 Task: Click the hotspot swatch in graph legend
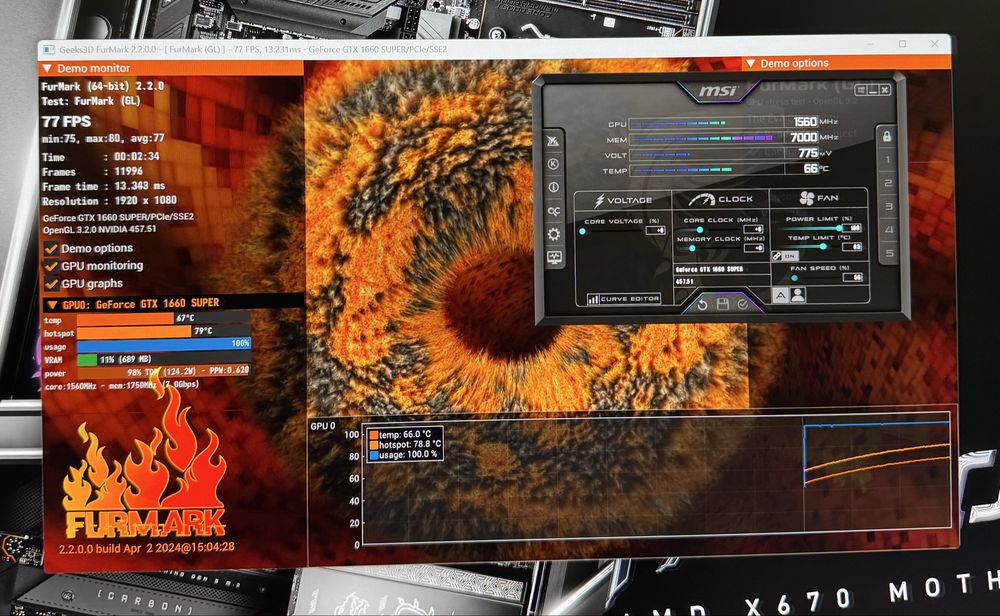click(374, 444)
